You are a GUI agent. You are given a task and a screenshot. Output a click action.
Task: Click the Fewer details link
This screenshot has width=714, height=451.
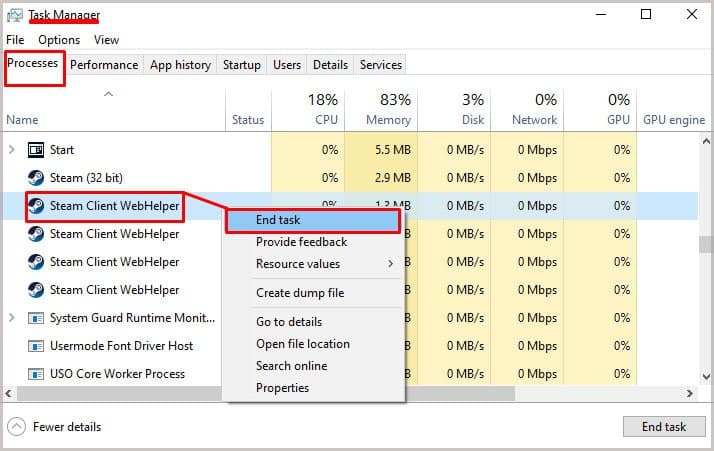click(x=67, y=427)
